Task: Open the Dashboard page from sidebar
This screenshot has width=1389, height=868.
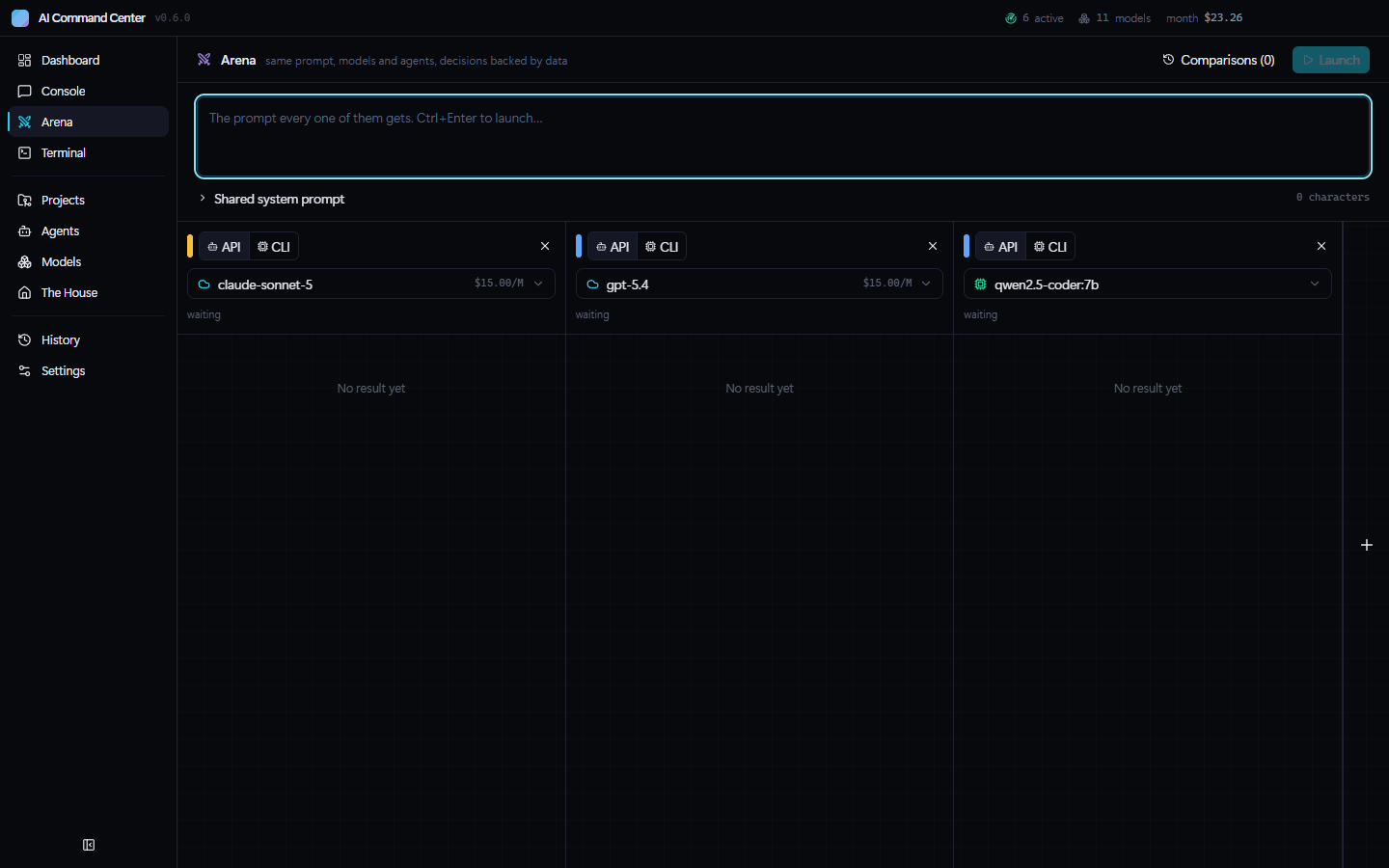Action: coord(89,60)
